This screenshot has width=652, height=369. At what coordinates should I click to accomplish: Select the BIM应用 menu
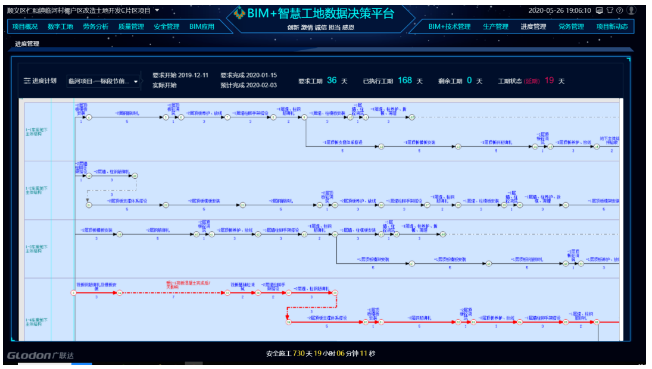pyautogui.click(x=202, y=27)
